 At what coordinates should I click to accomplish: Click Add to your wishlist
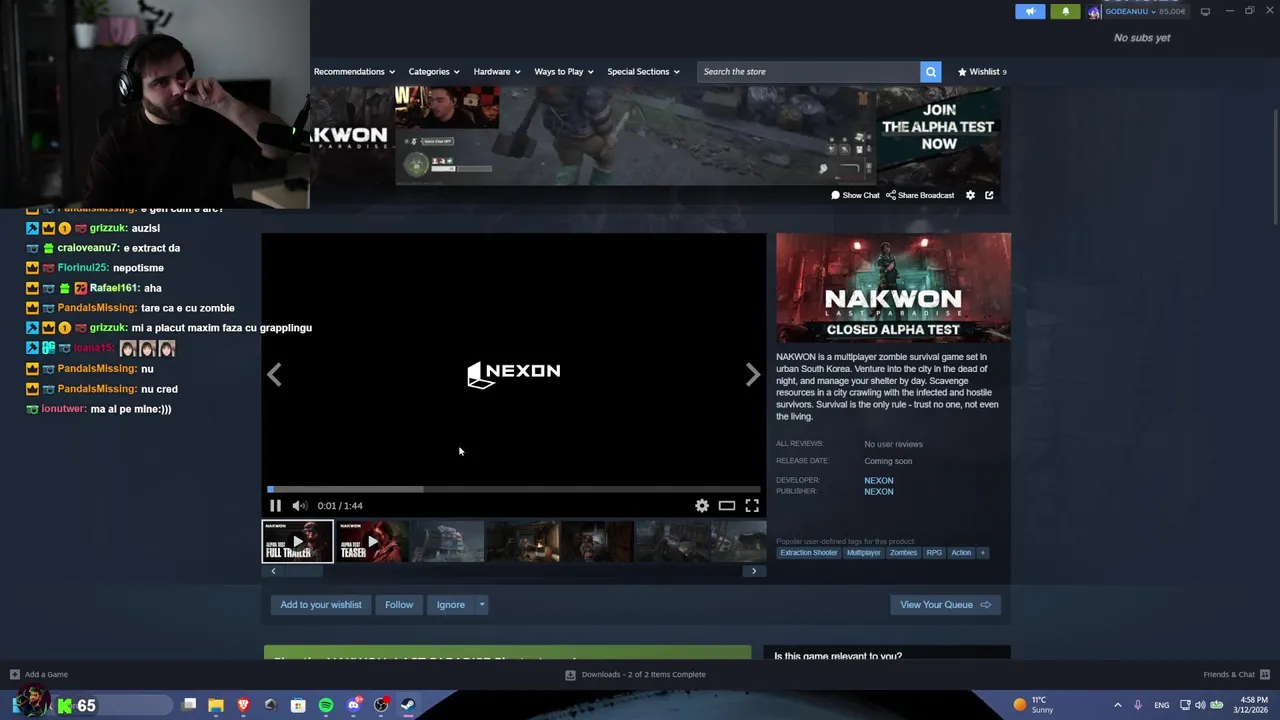coord(321,605)
